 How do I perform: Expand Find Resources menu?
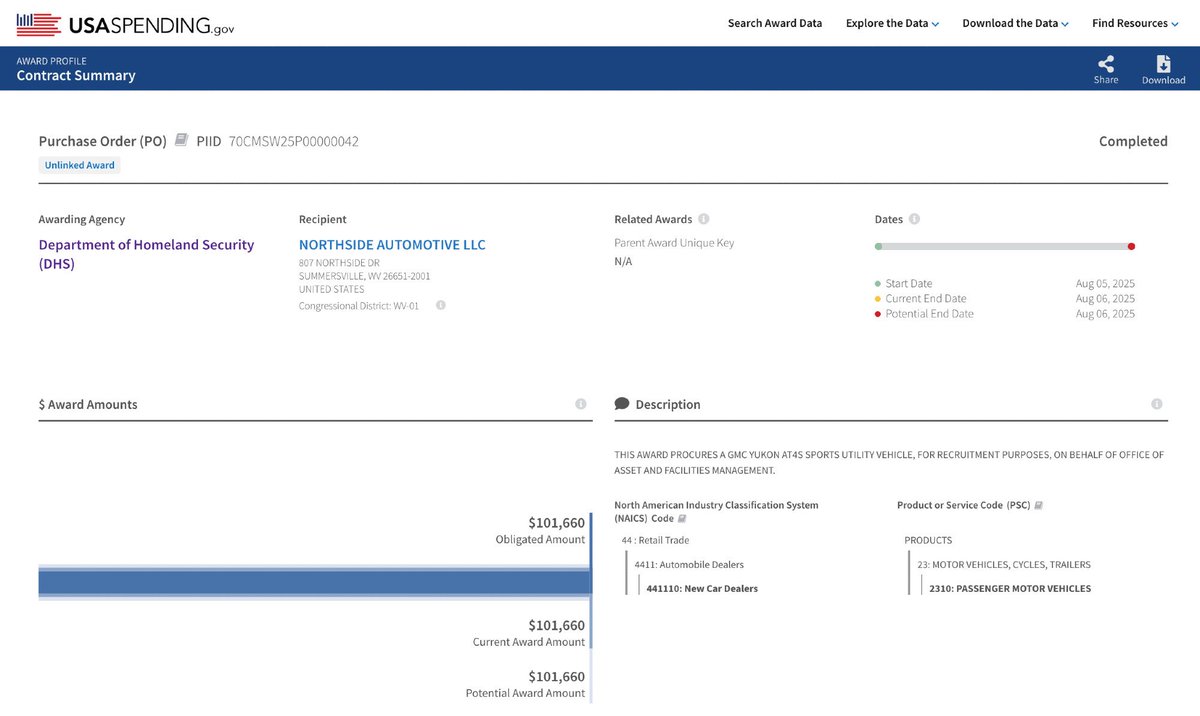1135,23
